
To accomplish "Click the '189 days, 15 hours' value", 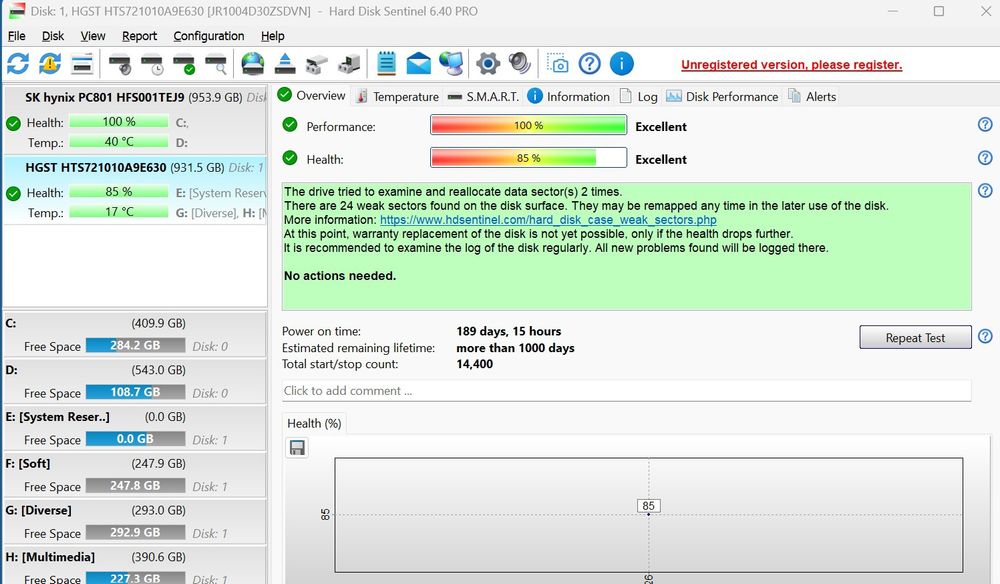I will point(509,332).
